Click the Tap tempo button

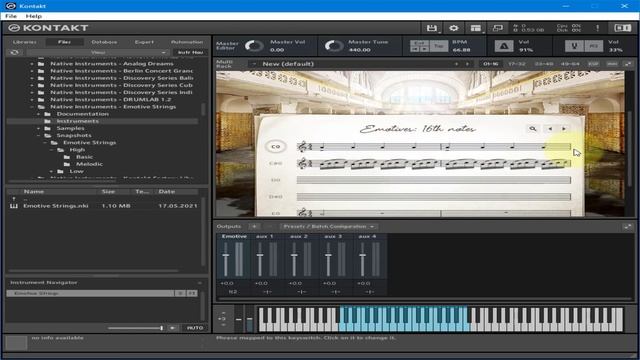point(439,46)
